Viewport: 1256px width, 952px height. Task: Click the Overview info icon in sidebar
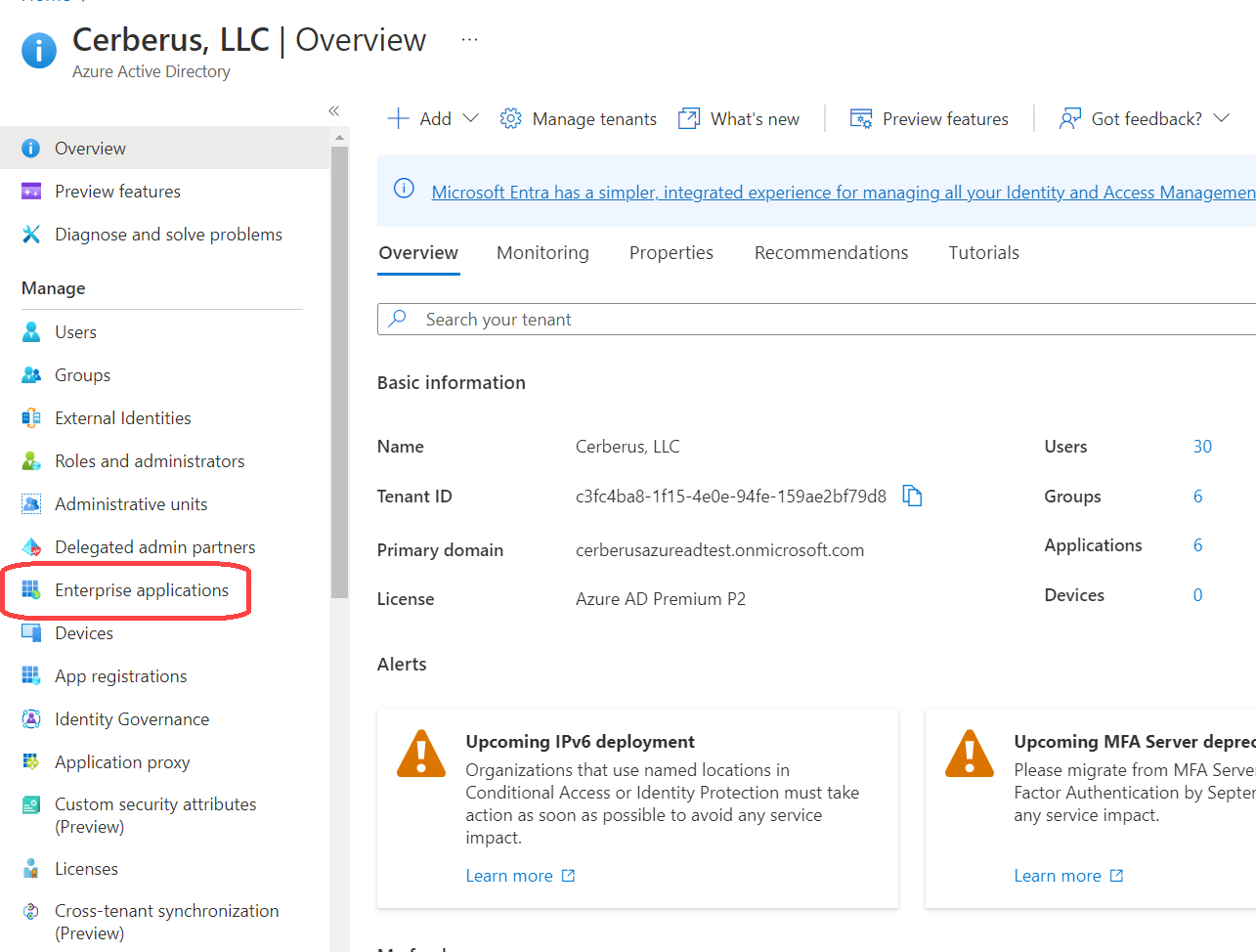pyautogui.click(x=31, y=149)
